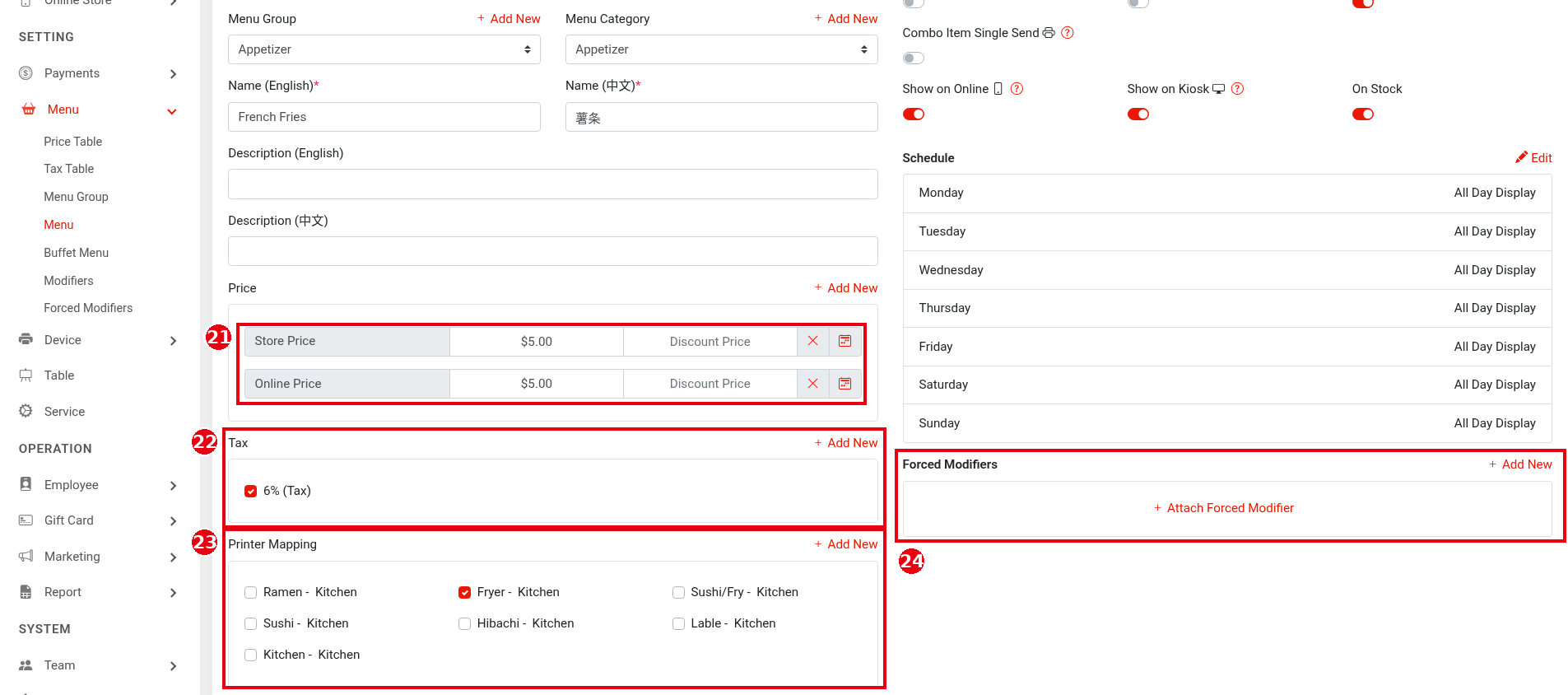
Task: Open schedule icon for Store Price
Action: coord(844,341)
